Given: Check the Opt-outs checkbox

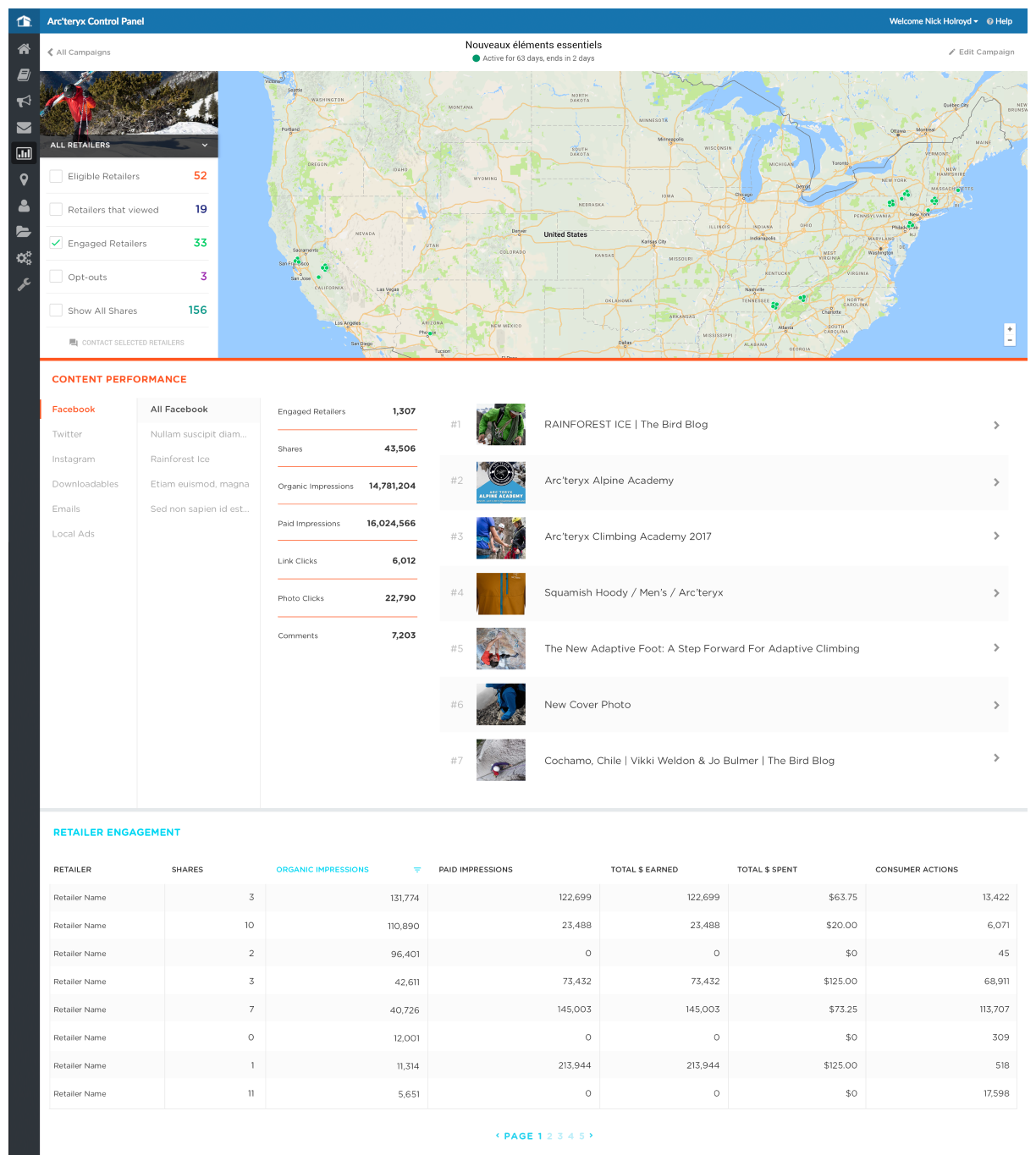Looking at the screenshot, I should click(56, 277).
